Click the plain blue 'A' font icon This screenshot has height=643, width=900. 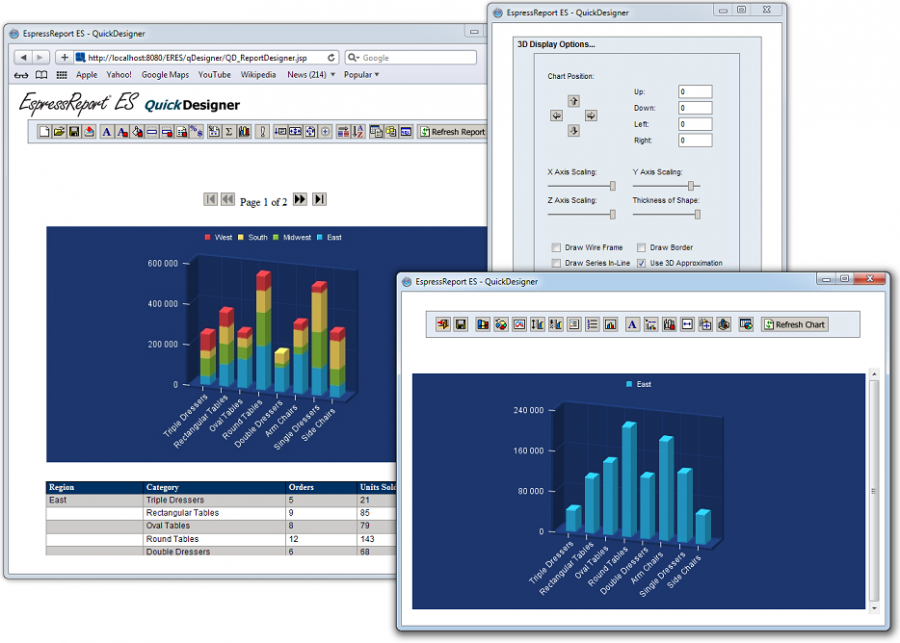(x=107, y=132)
